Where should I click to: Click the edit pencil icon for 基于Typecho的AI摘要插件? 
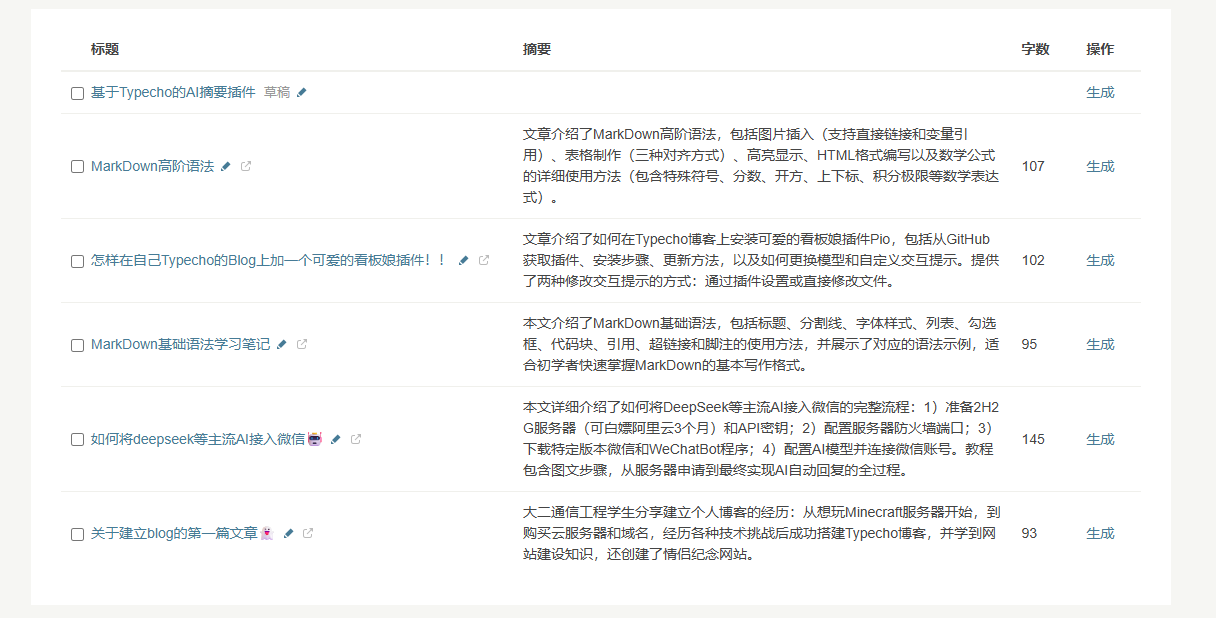[302, 92]
